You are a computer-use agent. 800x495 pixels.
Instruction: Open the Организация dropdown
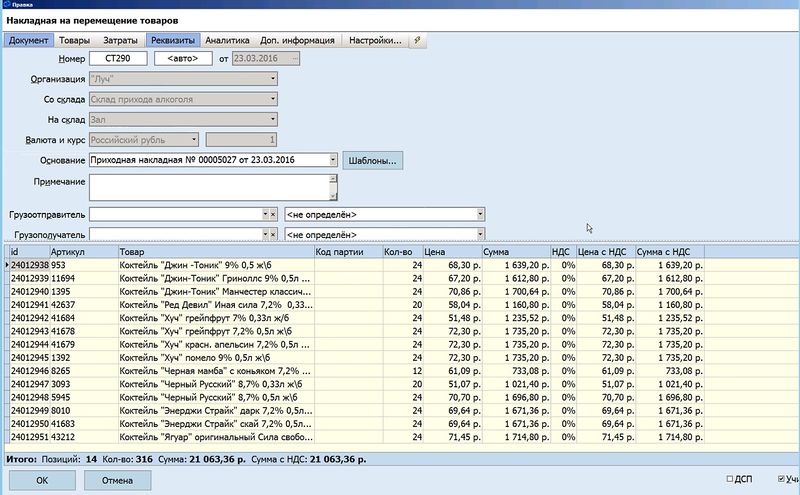pyautogui.click(x=273, y=79)
